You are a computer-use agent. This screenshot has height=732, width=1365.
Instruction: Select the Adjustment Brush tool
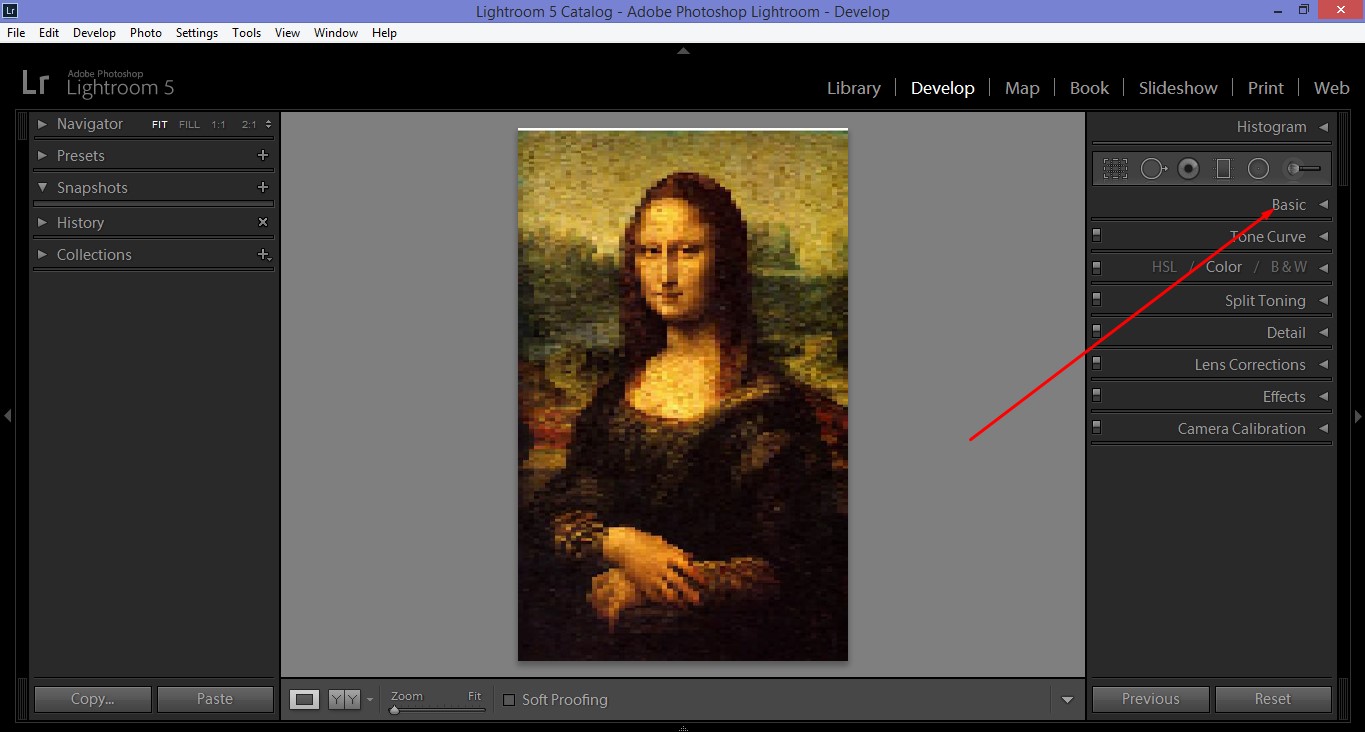pos(1303,169)
